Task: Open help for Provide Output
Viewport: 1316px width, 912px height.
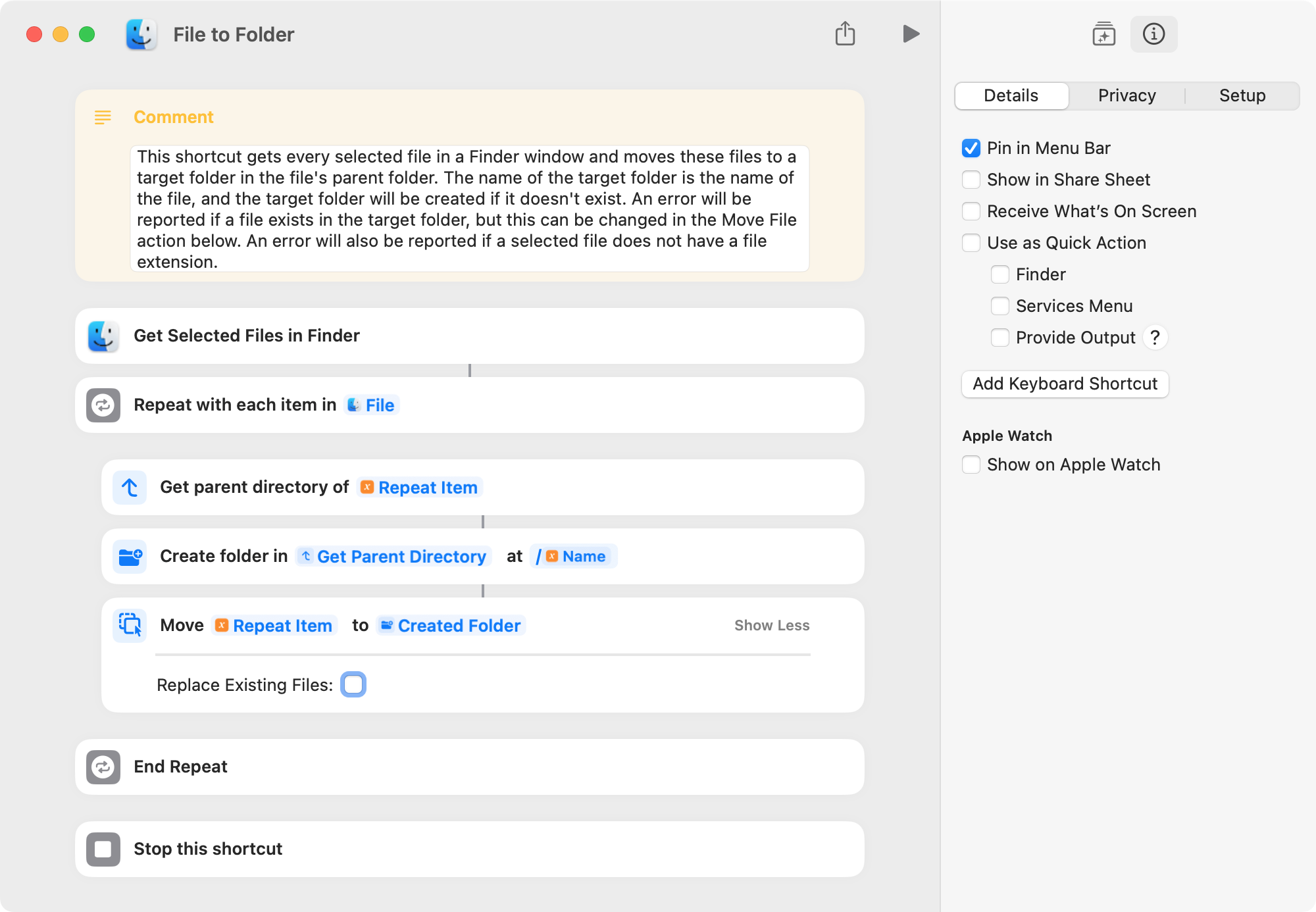Action: tap(1155, 338)
